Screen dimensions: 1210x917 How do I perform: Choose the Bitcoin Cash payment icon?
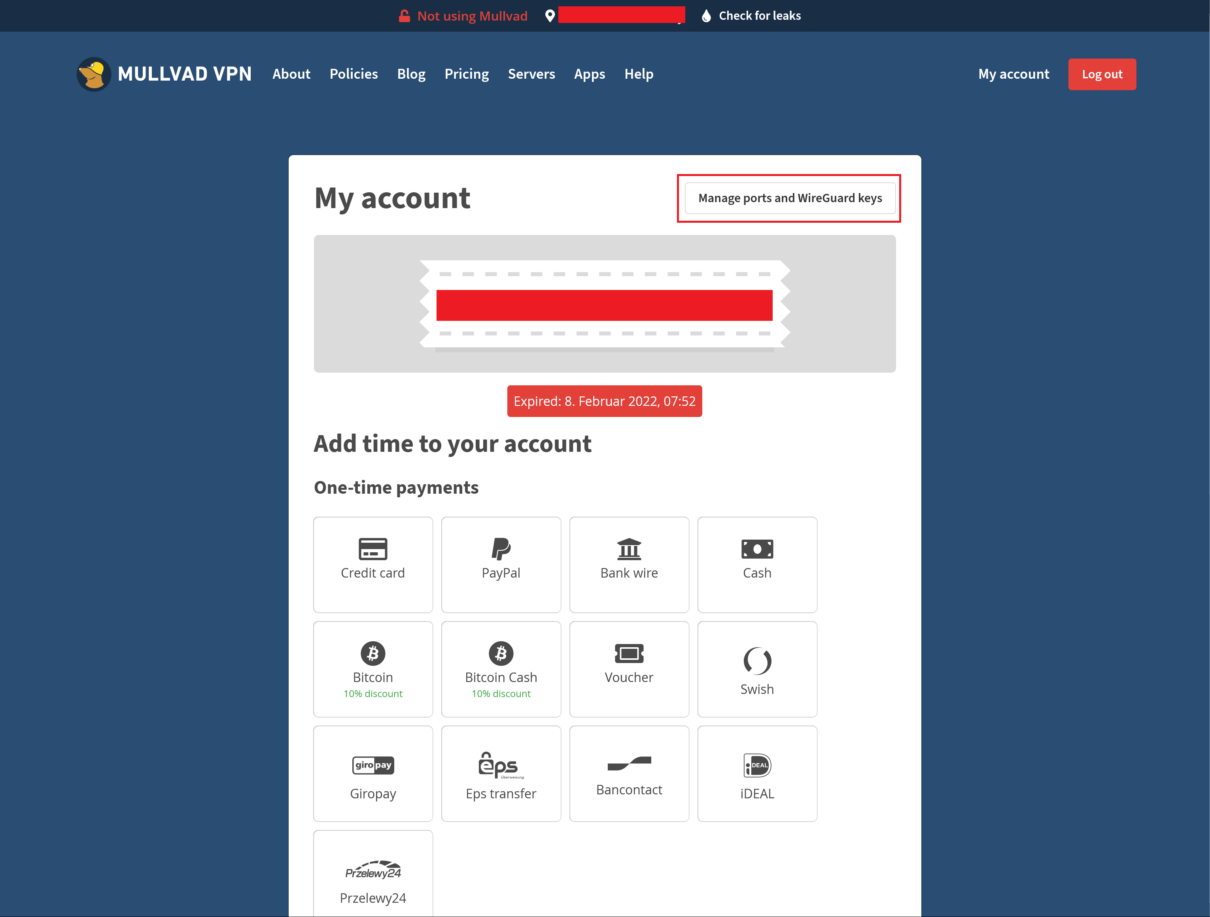[501, 654]
